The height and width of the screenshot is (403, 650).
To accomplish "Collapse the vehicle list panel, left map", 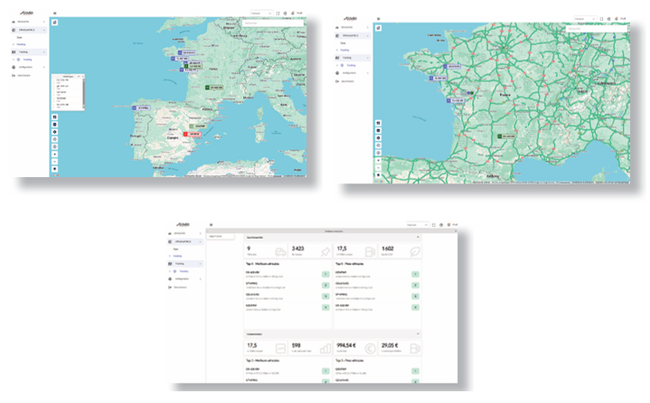I will (79, 76).
